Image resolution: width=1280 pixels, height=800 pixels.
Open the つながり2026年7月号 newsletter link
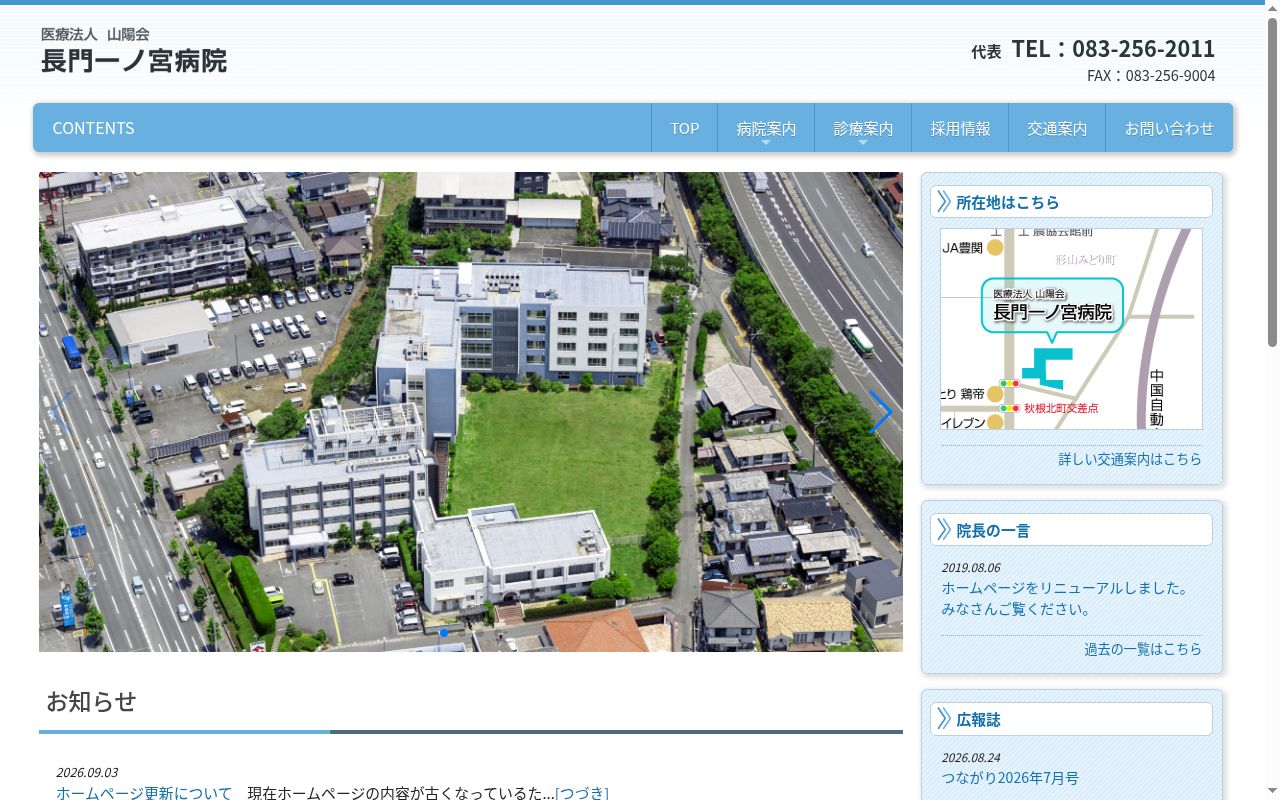tap(1010, 778)
